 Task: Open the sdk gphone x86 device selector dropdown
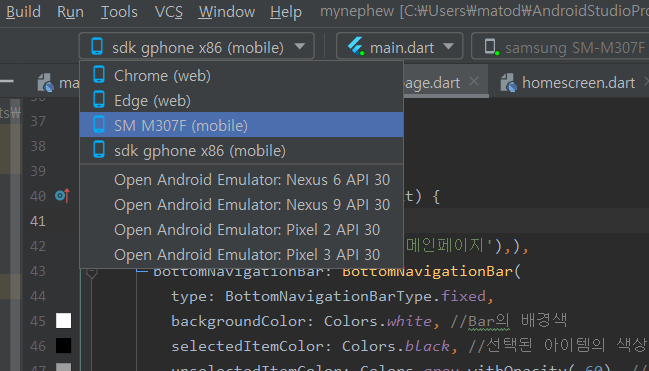197,47
